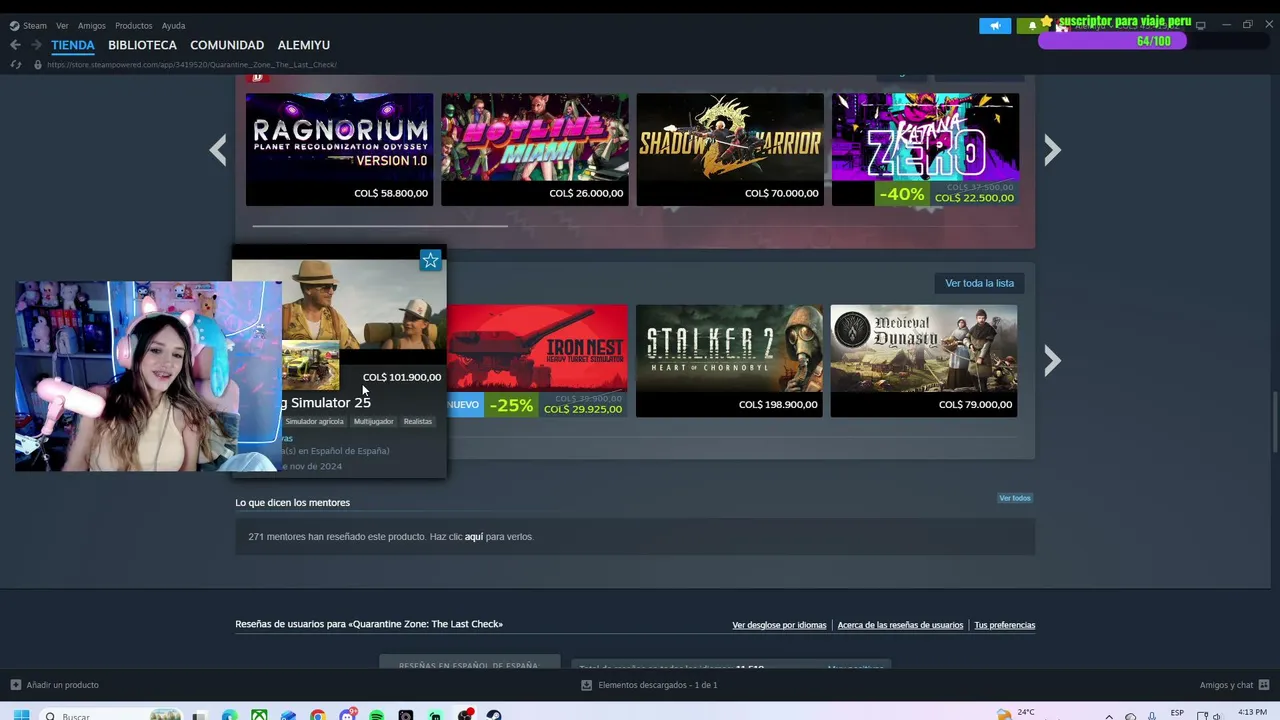Open the Steam announcements megaphone
The width and height of the screenshot is (1280, 720).
(995, 26)
